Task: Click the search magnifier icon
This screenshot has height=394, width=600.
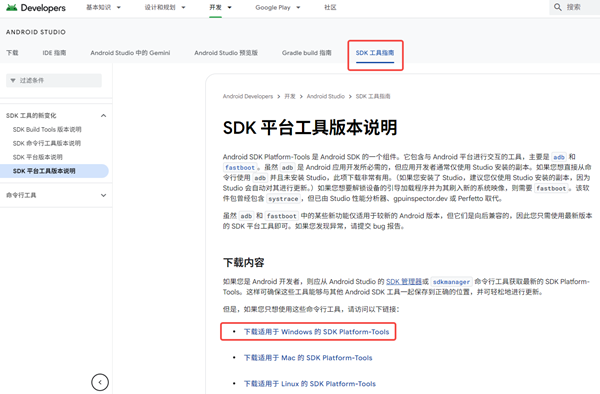Action: click(558, 7)
